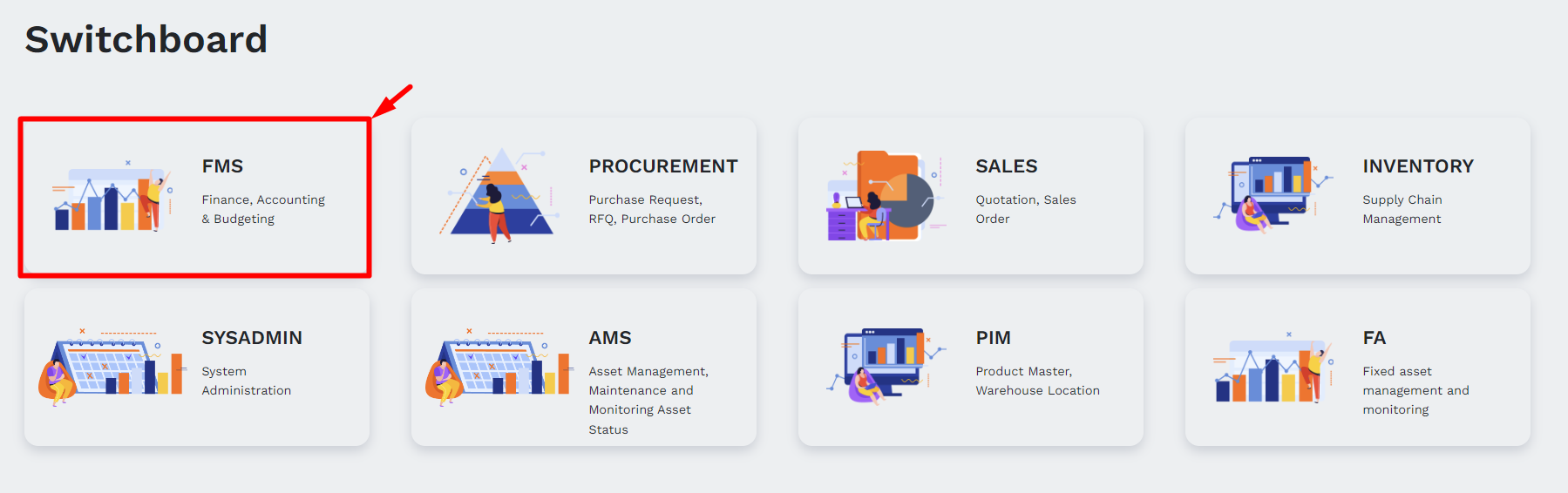This screenshot has width=1568, height=493.
Task: Open the FA module heading
Action: click(x=1374, y=338)
